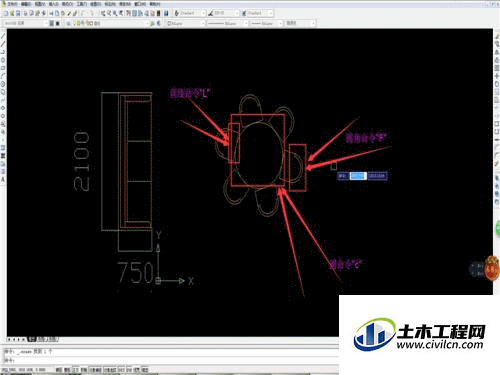The height and width of the screenshot is (375, 500).
Task: Open the Text Style dropdown
Action: 203,13
